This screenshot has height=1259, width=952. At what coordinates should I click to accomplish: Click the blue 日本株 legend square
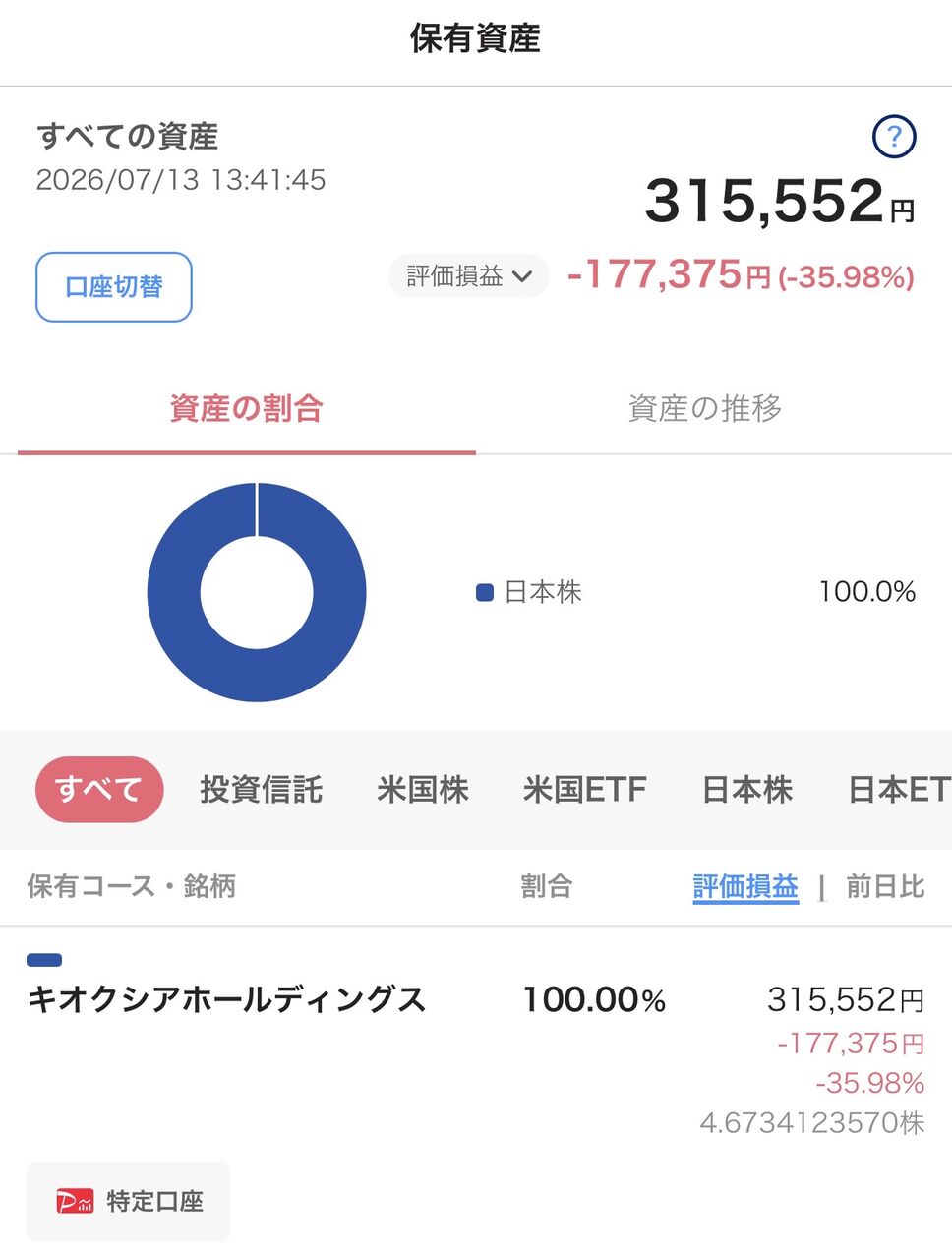pos(484,592)
